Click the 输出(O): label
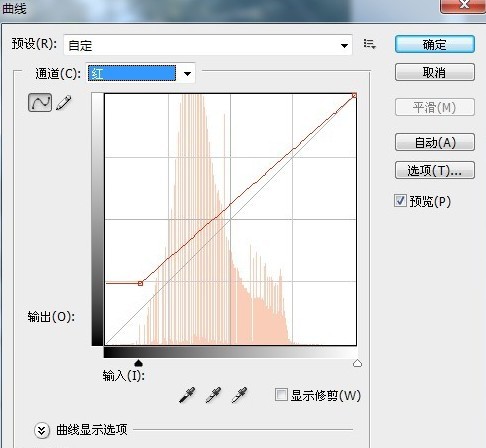This screenshot has width=486, height=448. [x=51, y=317]
